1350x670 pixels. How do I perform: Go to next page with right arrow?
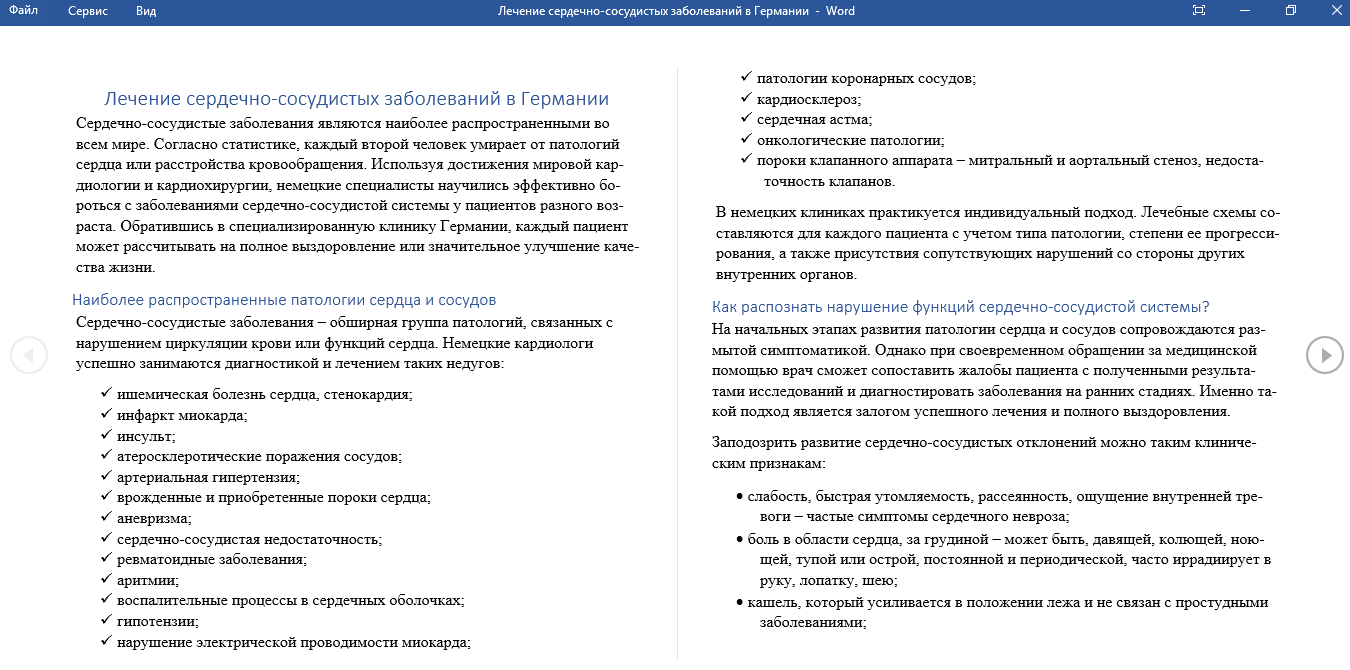(1325, 354)
